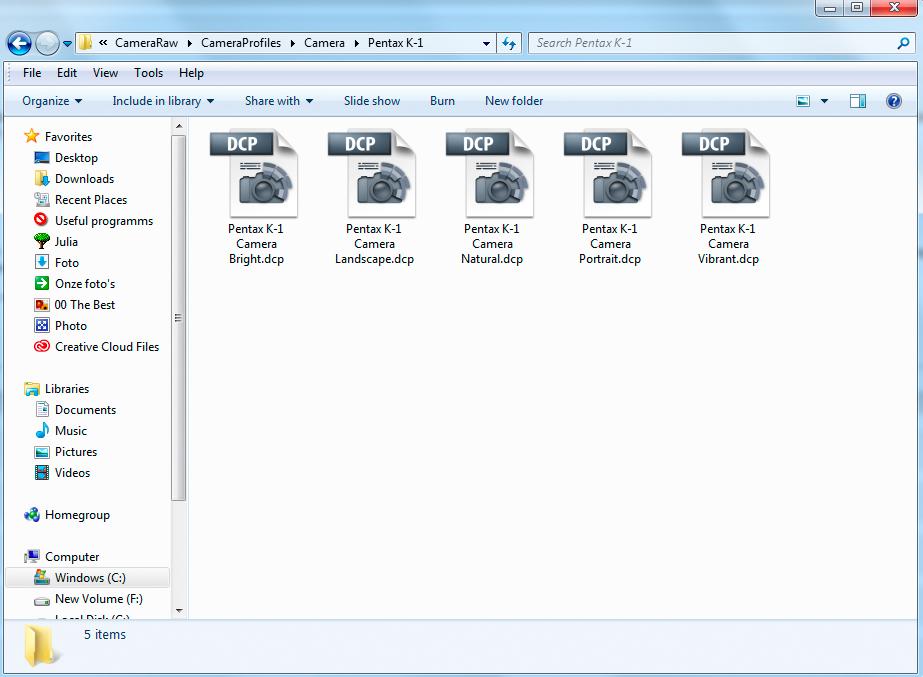Click the navigation pane scroll down arrow

(179, 611)
